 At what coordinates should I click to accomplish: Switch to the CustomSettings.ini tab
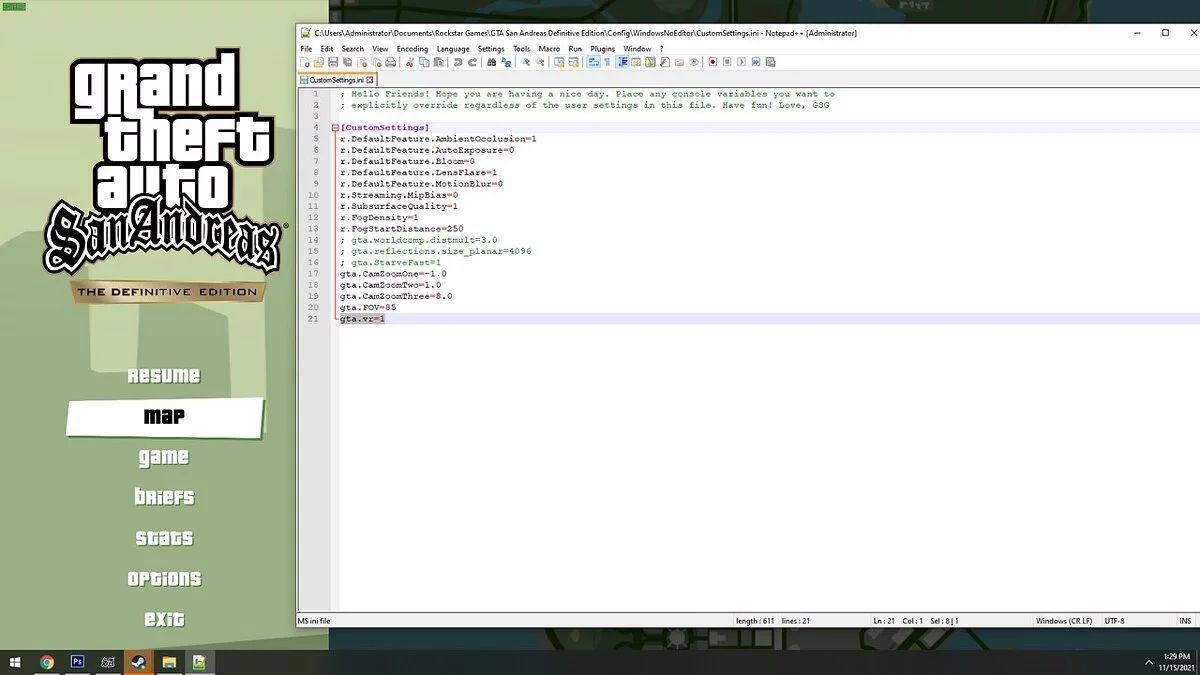coord(335,79)
